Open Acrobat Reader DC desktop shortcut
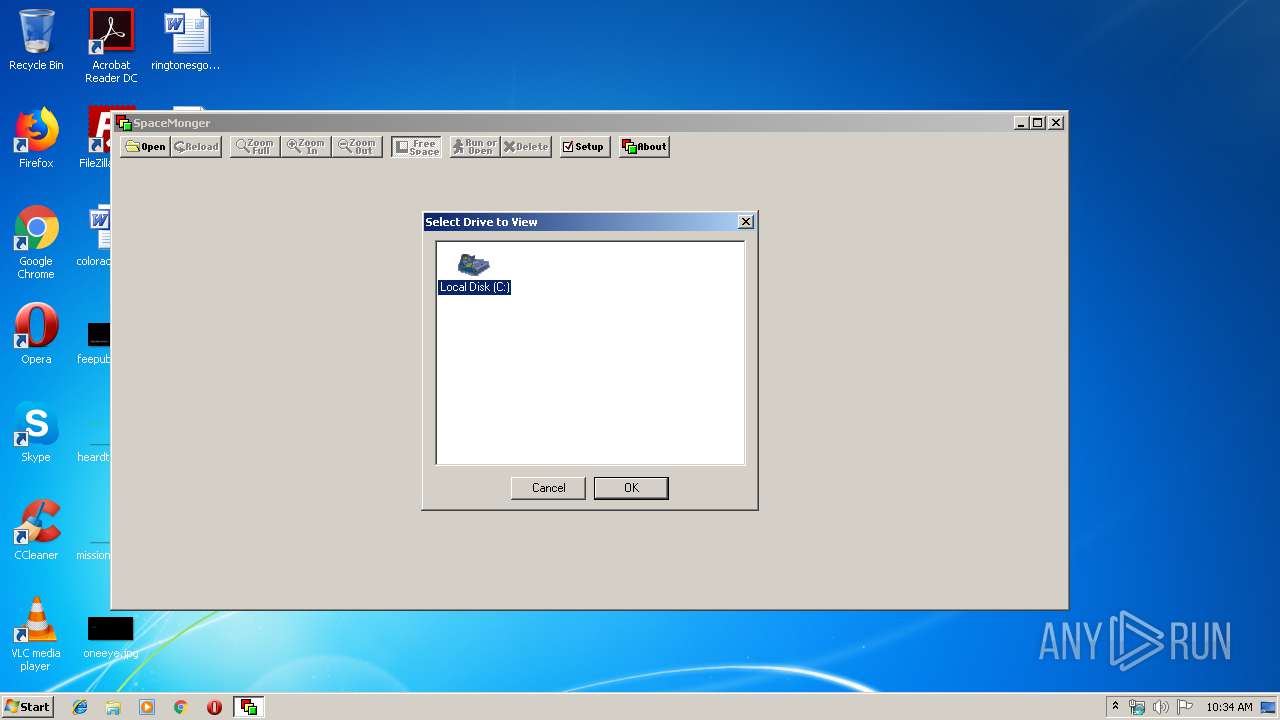 coord(111,46)
